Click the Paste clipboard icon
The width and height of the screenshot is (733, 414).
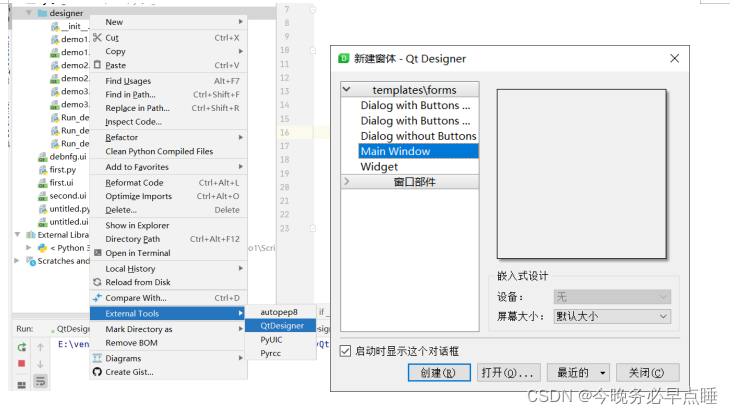[97, 65]
